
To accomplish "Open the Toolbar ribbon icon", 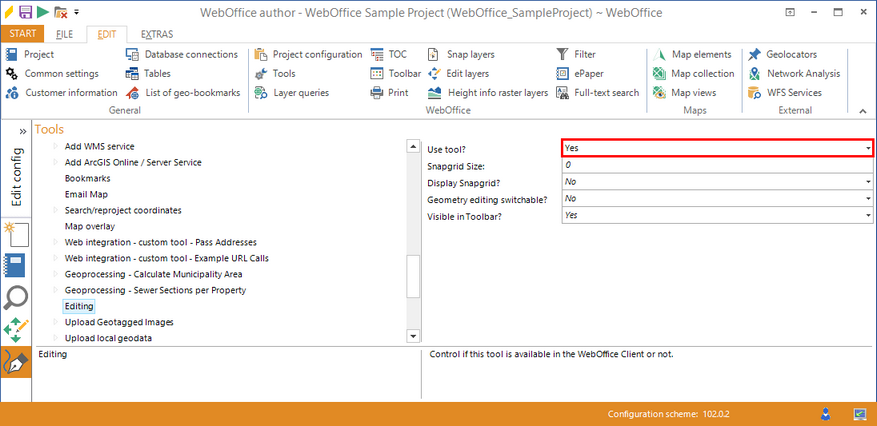I will click(x=377, y=73).
